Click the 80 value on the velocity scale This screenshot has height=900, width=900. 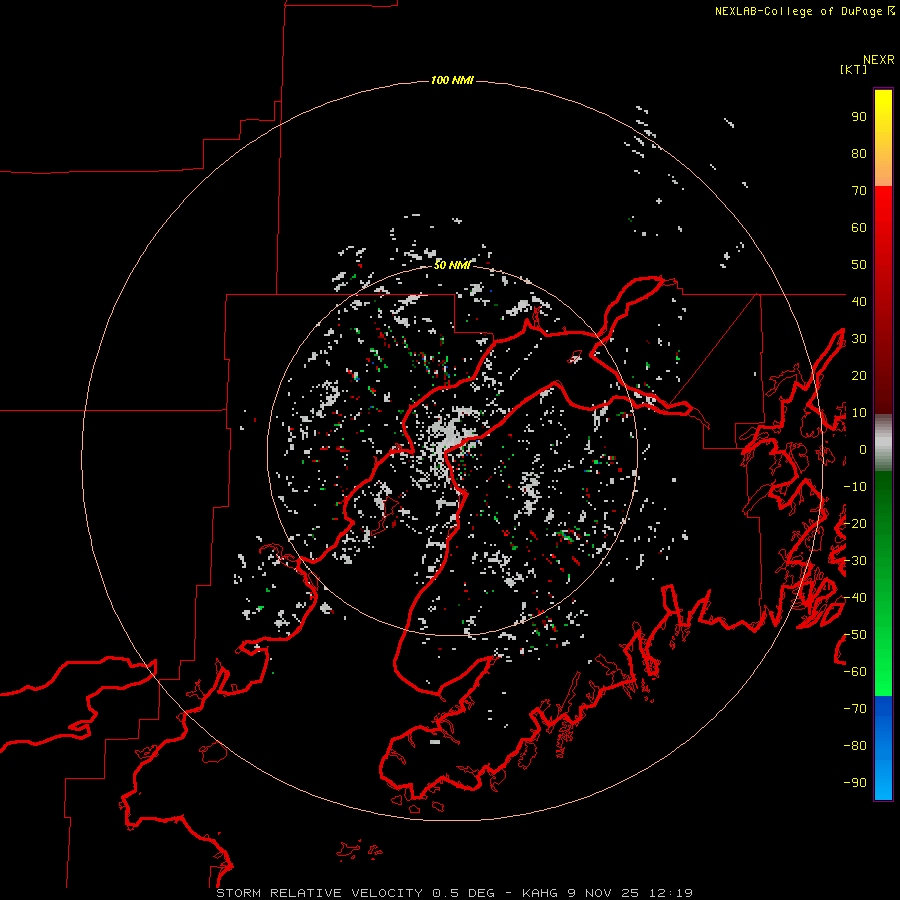(859, 154)
